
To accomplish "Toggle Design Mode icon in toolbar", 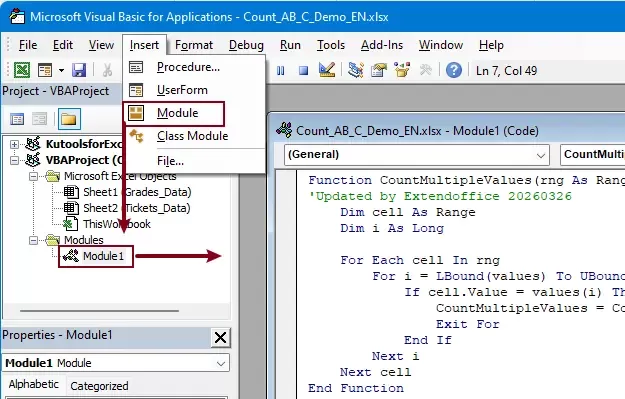I will click(x=327, y=70).
